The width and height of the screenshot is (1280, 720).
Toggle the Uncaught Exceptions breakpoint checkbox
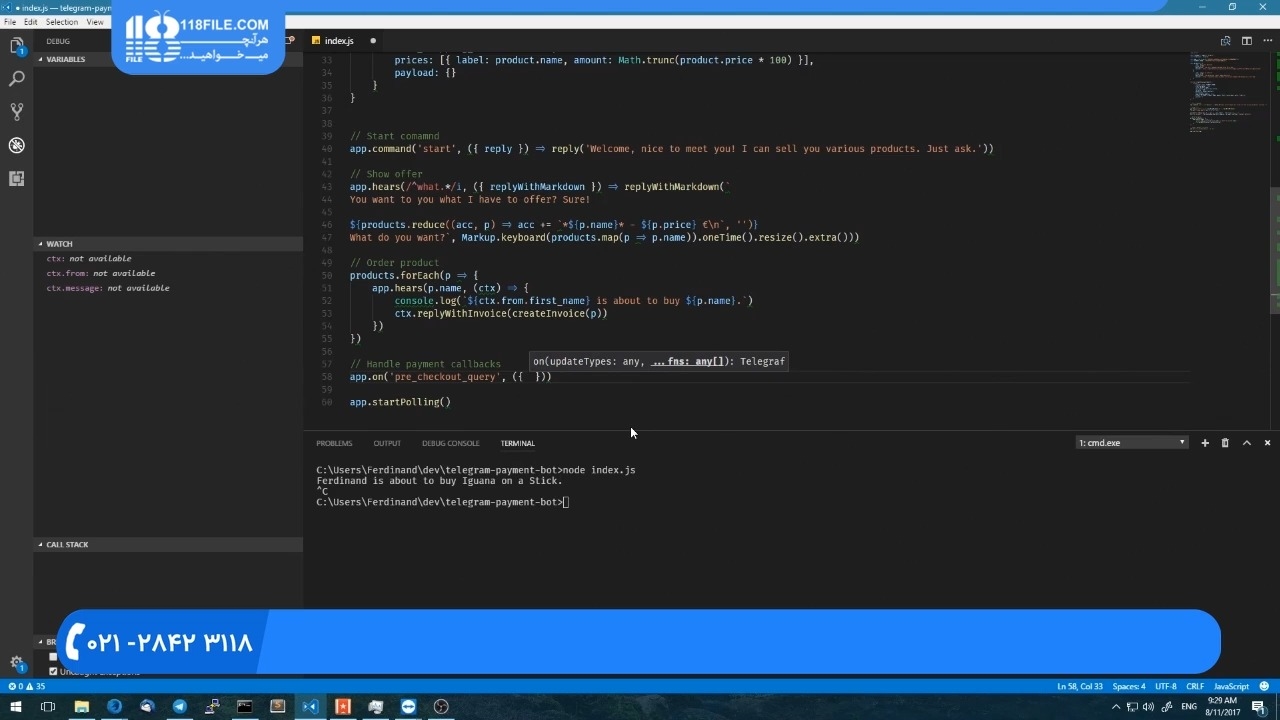coord(54,671)
